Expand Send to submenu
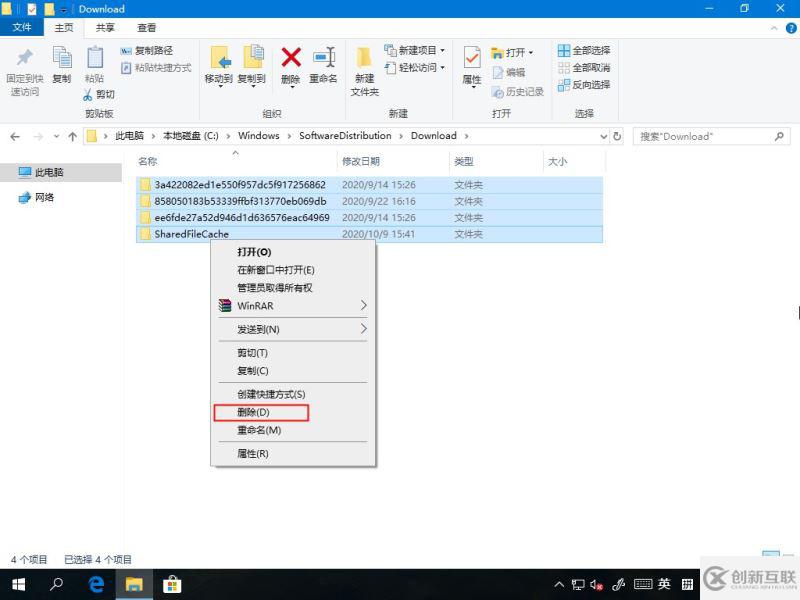The width and height of the screenshot is (800, 600). tap(293, 329)
